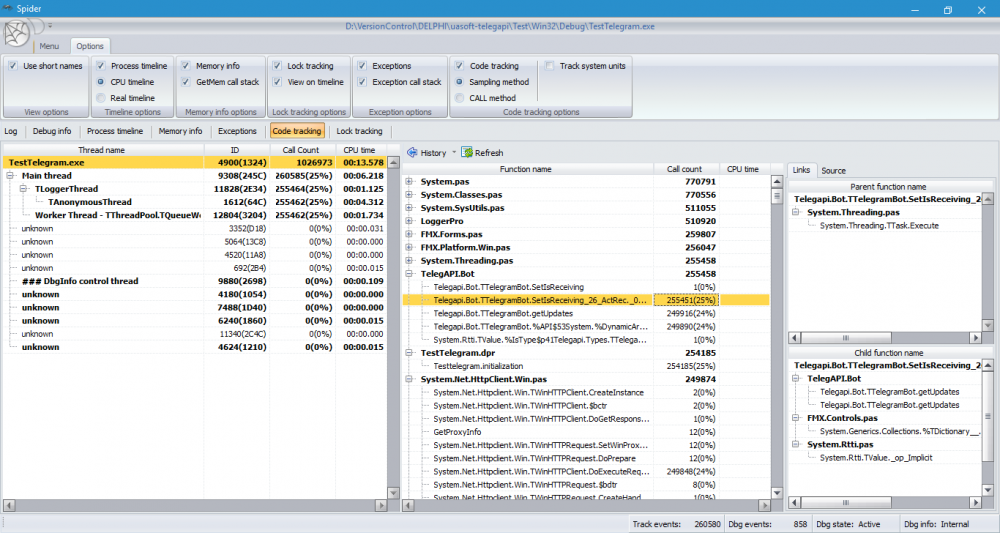Expand the System.pas function group
The image size is (1000, 533).
[409, 182]
